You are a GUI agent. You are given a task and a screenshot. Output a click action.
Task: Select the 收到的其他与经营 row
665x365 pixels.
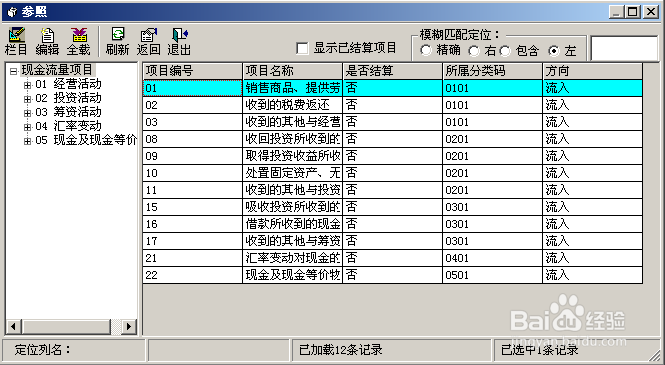(393, 122)
